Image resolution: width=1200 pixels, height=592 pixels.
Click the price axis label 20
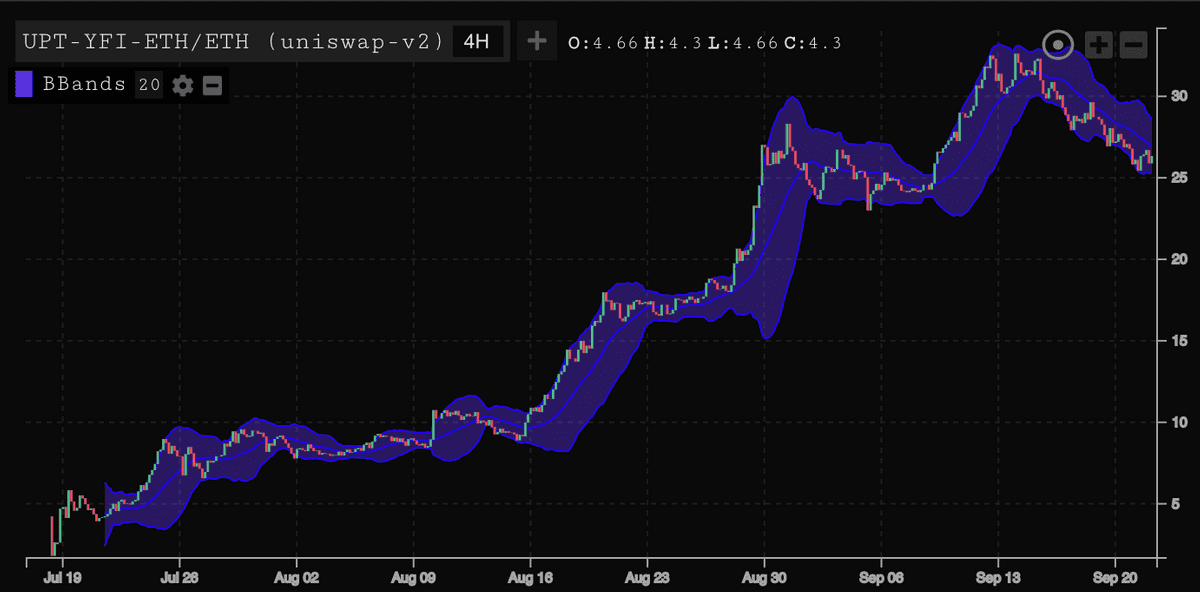(1179, 260)
